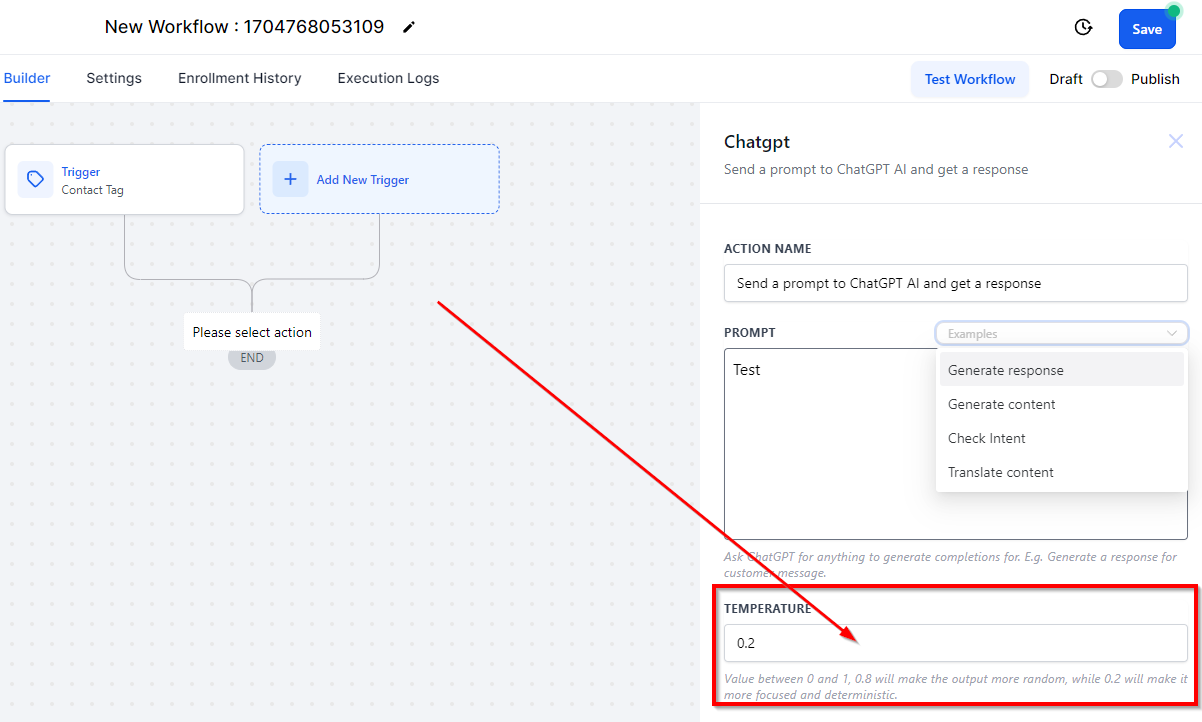The height and width of the screenshot is (722, 1202).
Task: Open the Enrollment History tab
Action: (x=240, y=78)
